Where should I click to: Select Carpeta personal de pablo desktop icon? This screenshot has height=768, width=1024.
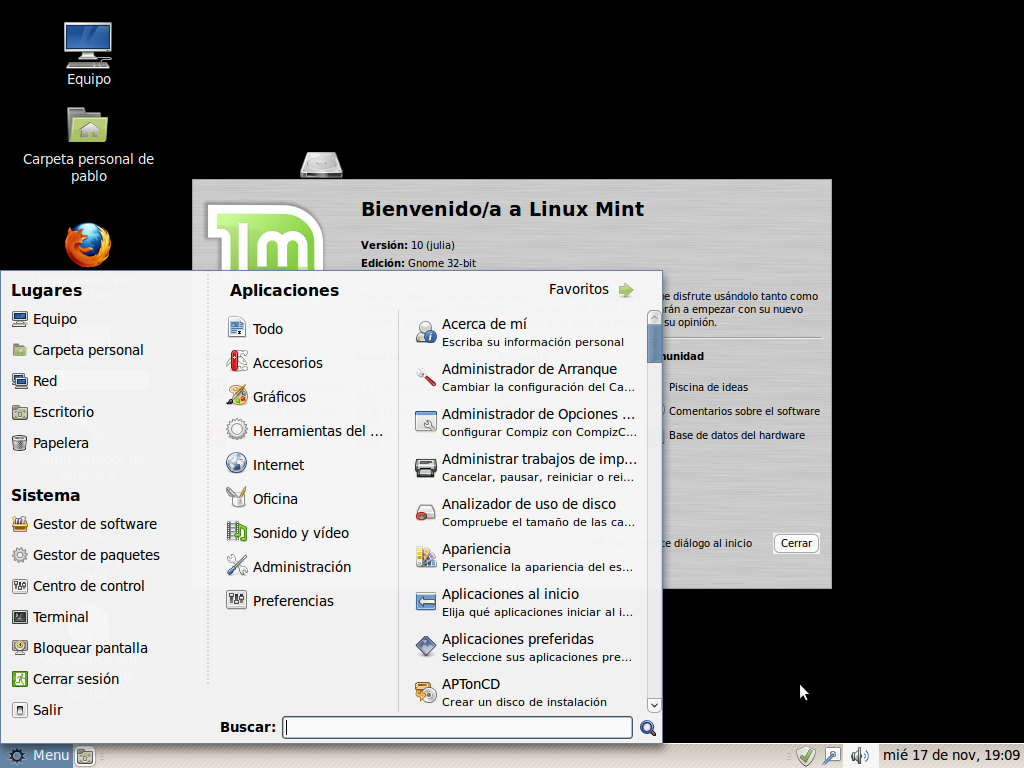tap(88, 145)
